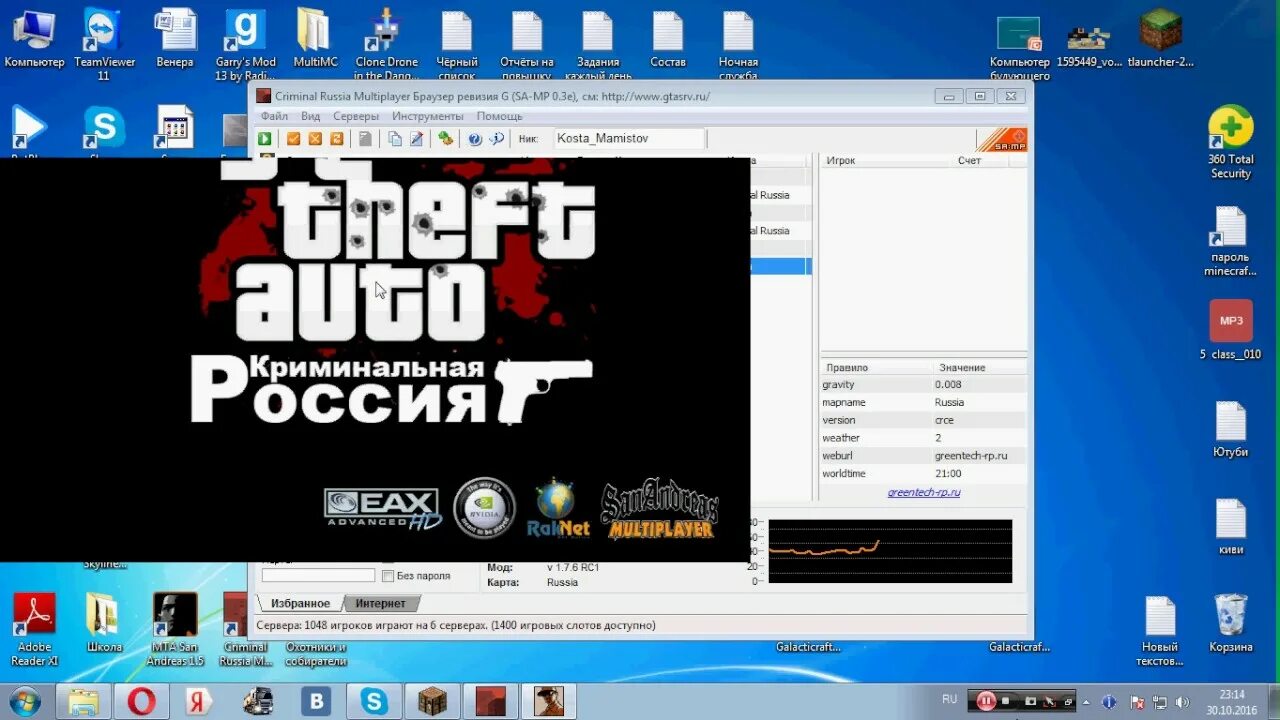Click the Значение column header
Screen dimensions: 1280x720
click(962, 367)
